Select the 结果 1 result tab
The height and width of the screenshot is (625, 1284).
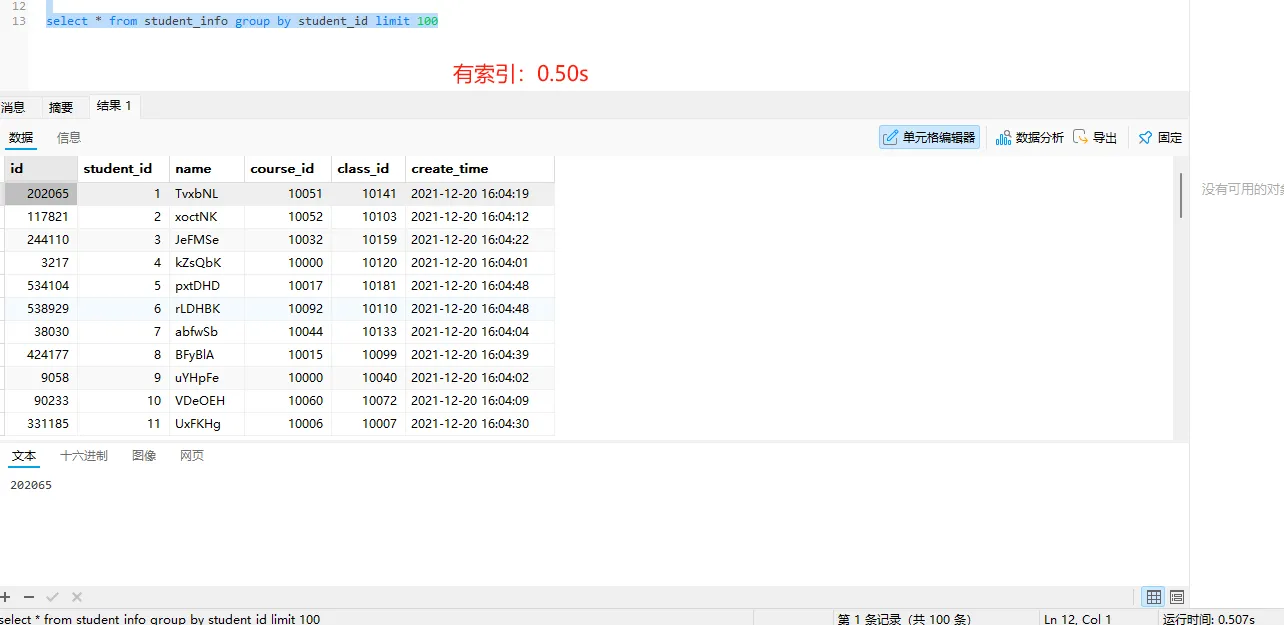(x=114, y=106)
